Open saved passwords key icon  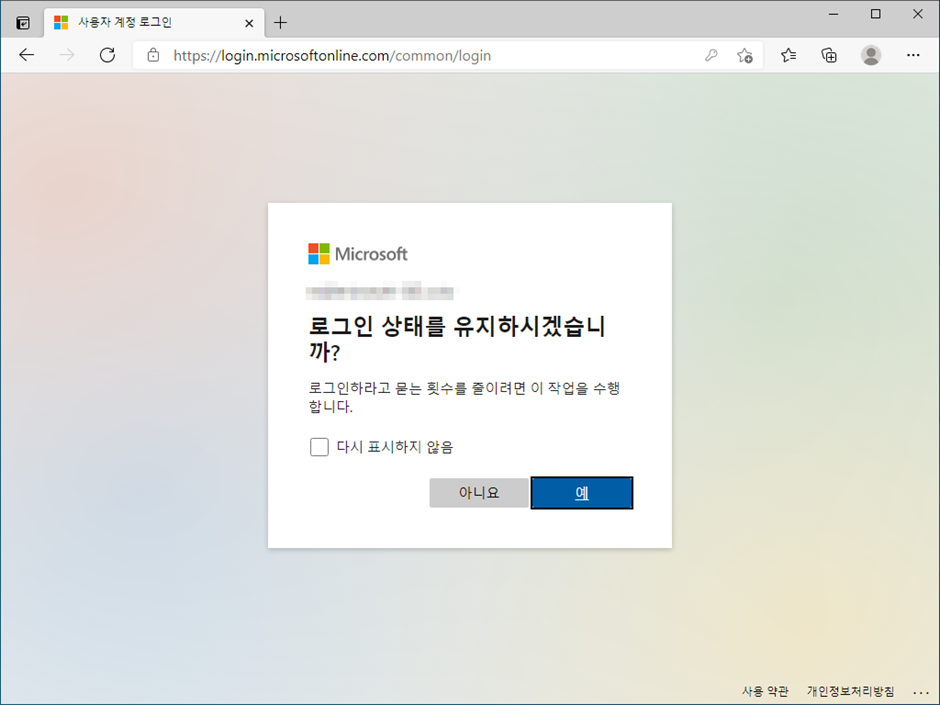click(711, 55)
